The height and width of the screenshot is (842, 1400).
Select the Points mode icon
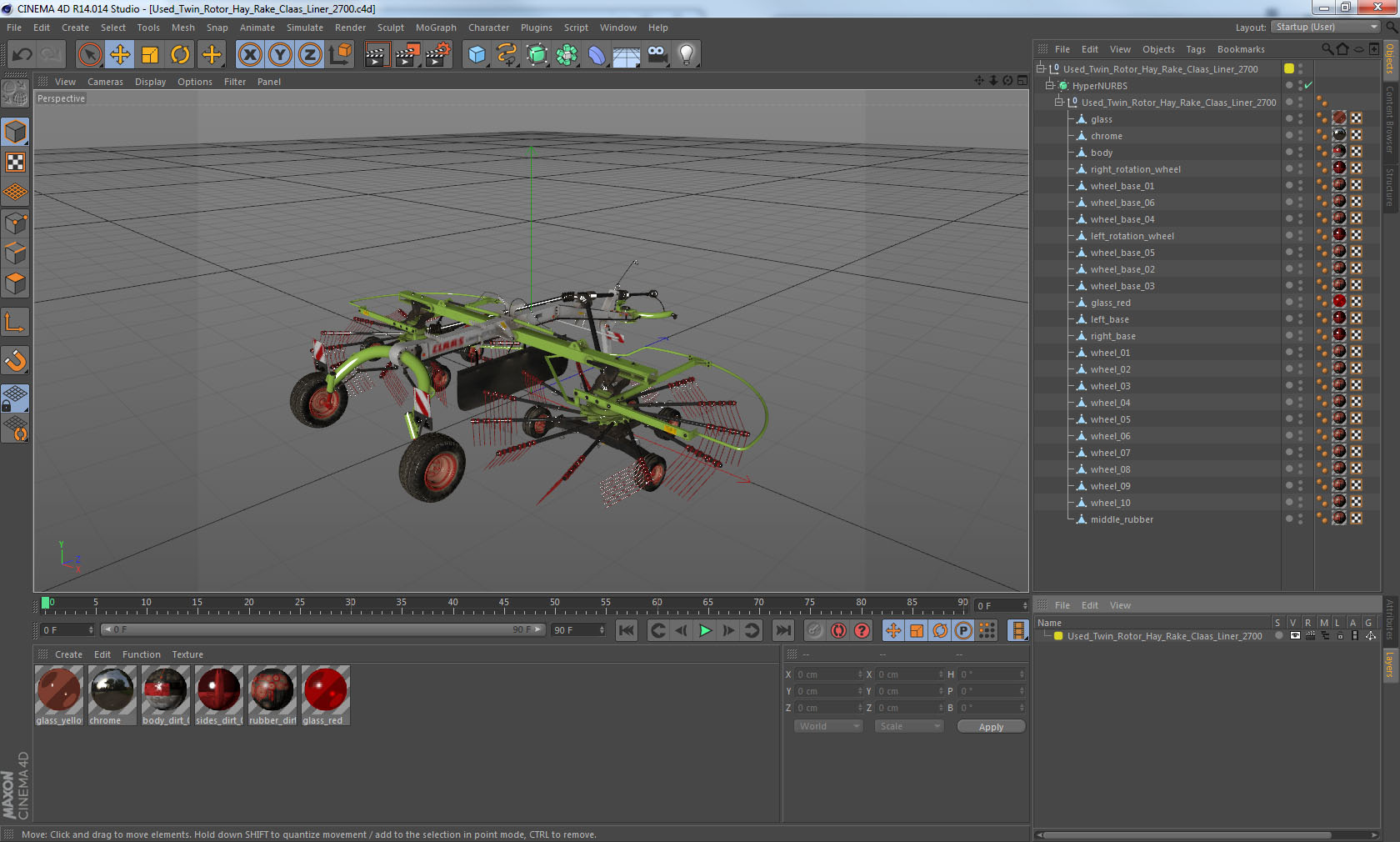pos(16,223)
